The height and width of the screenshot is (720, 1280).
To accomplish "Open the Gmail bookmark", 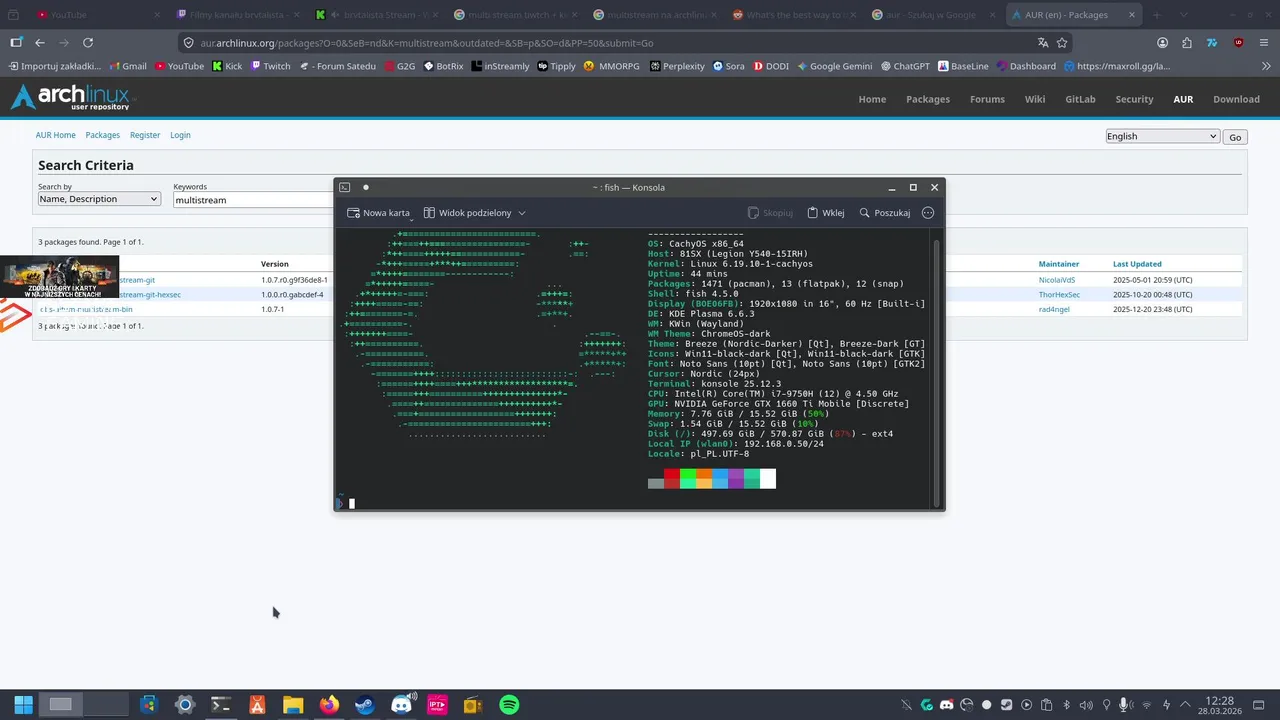I will coord(127,66).
